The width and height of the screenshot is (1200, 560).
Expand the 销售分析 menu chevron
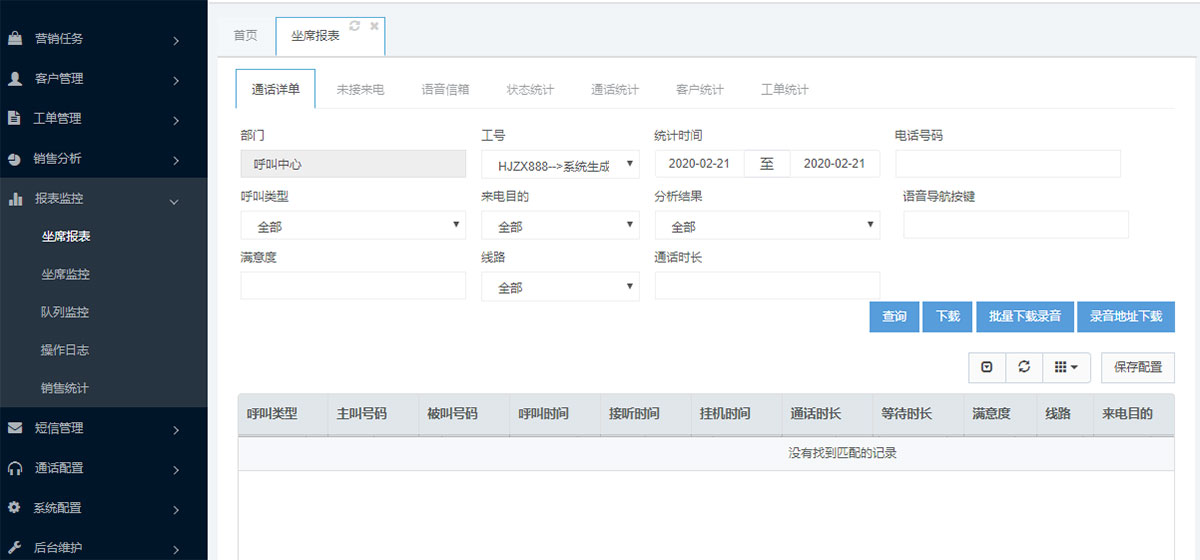tap(175, 160)
